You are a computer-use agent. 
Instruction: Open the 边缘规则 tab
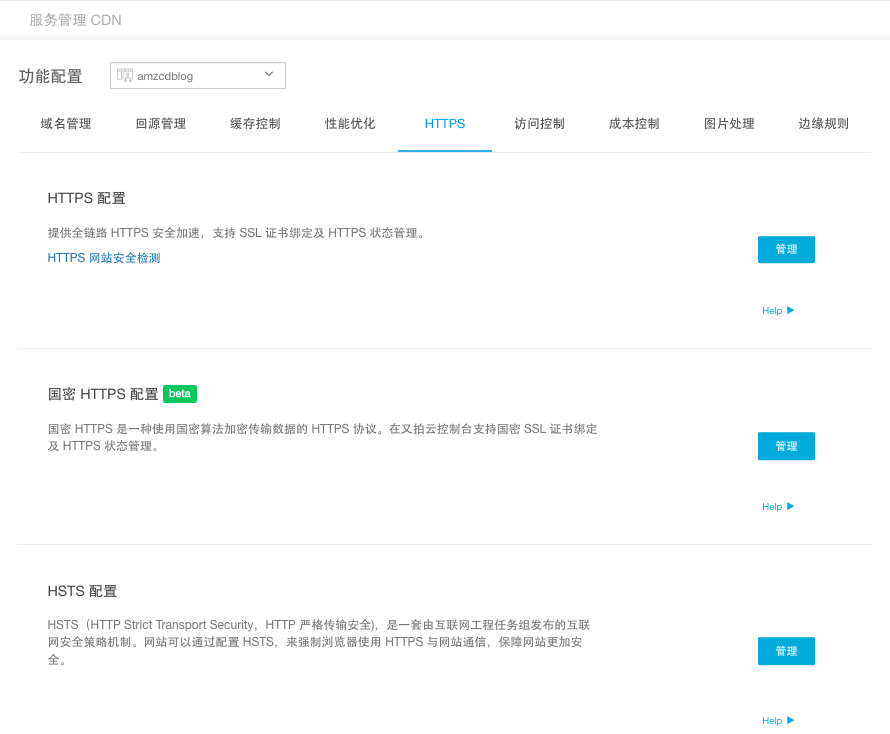(824, 124)
